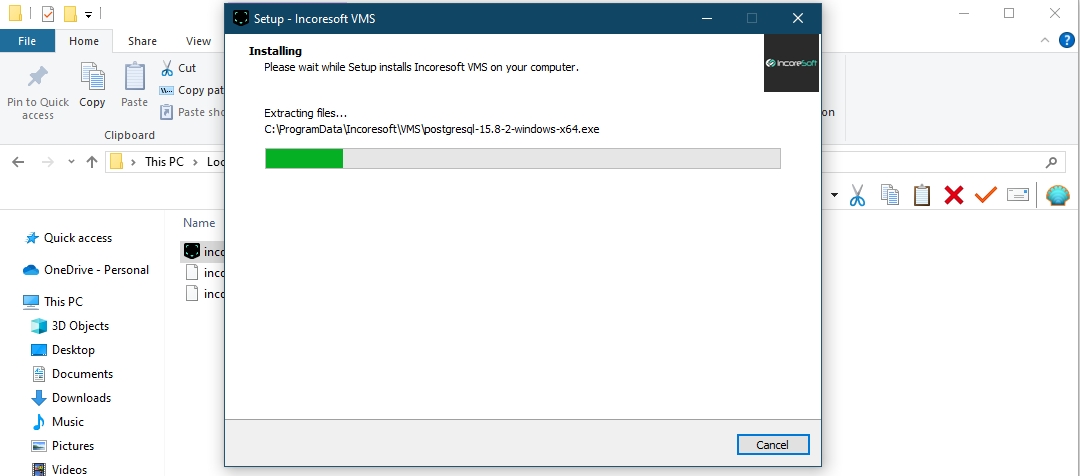Expand the chevron after This PC in the address bar

click(196, 162)
